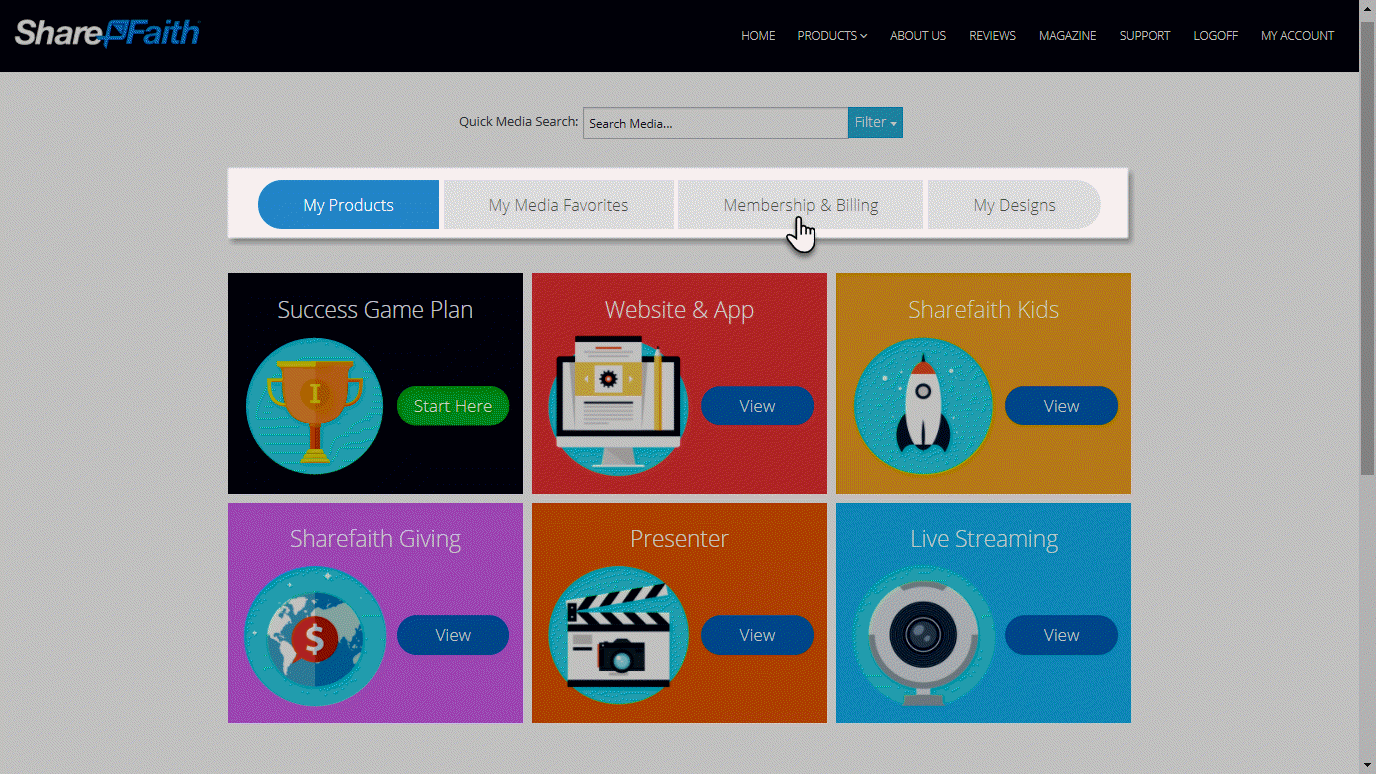Viewport: 1376px width, 774px height.
Task: Click the Sharefaith Kids title
Action: pyautogui.click(x=983, y=310)
